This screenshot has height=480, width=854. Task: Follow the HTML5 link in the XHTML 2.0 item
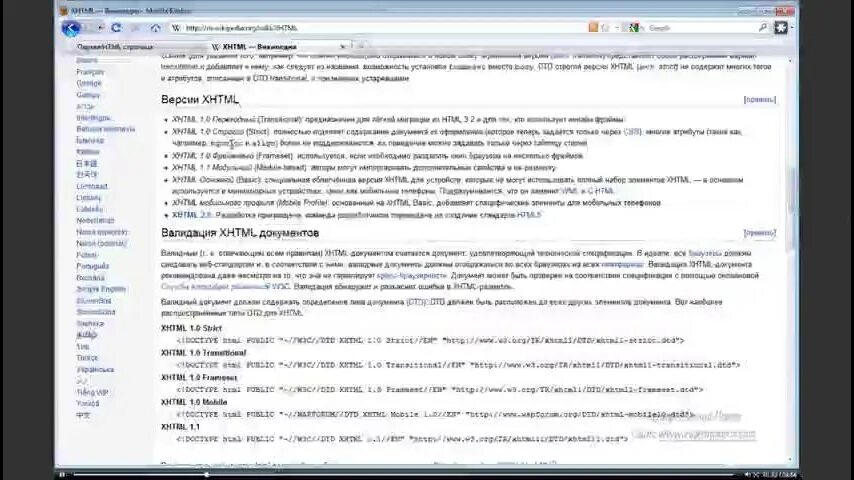click(528, 215)
